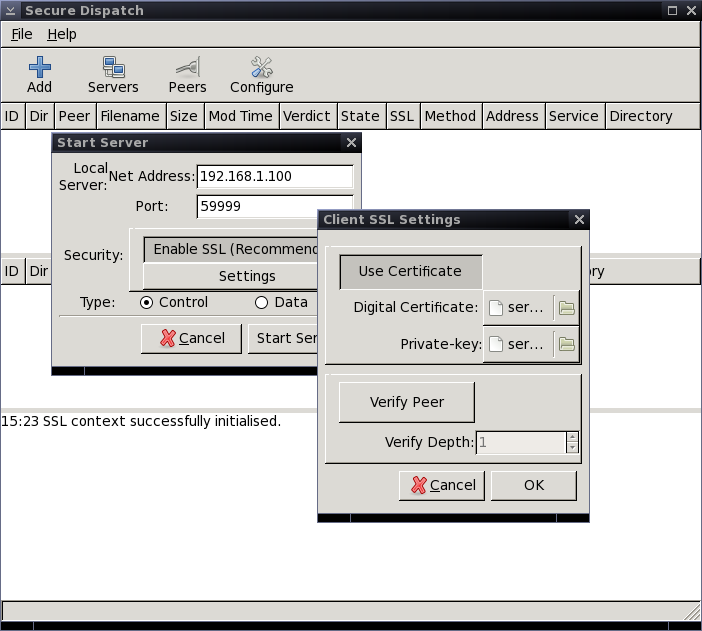Toggle Enable SSL (Recommended) button
Viewport: 702px width, 631px height.
[232, 249]
